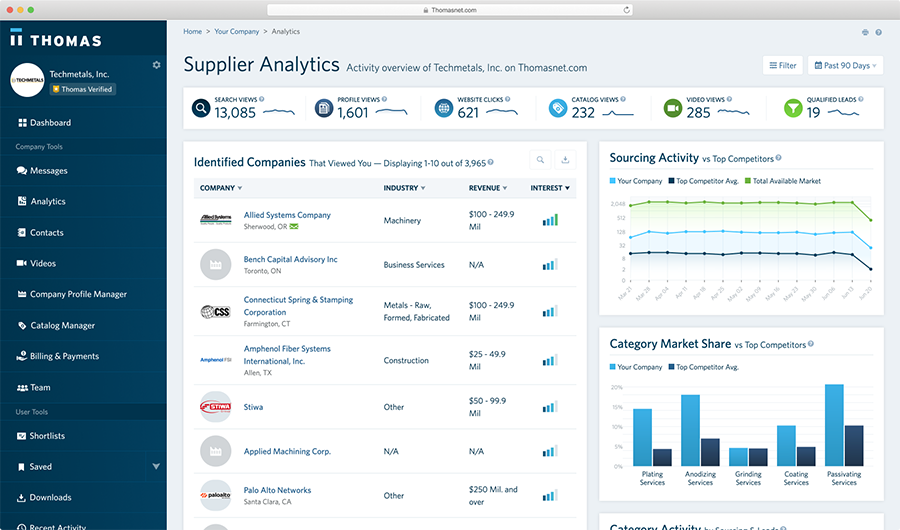
Task: Click the Thomas logo in the sidebar
Action: (x=56, y=38)
